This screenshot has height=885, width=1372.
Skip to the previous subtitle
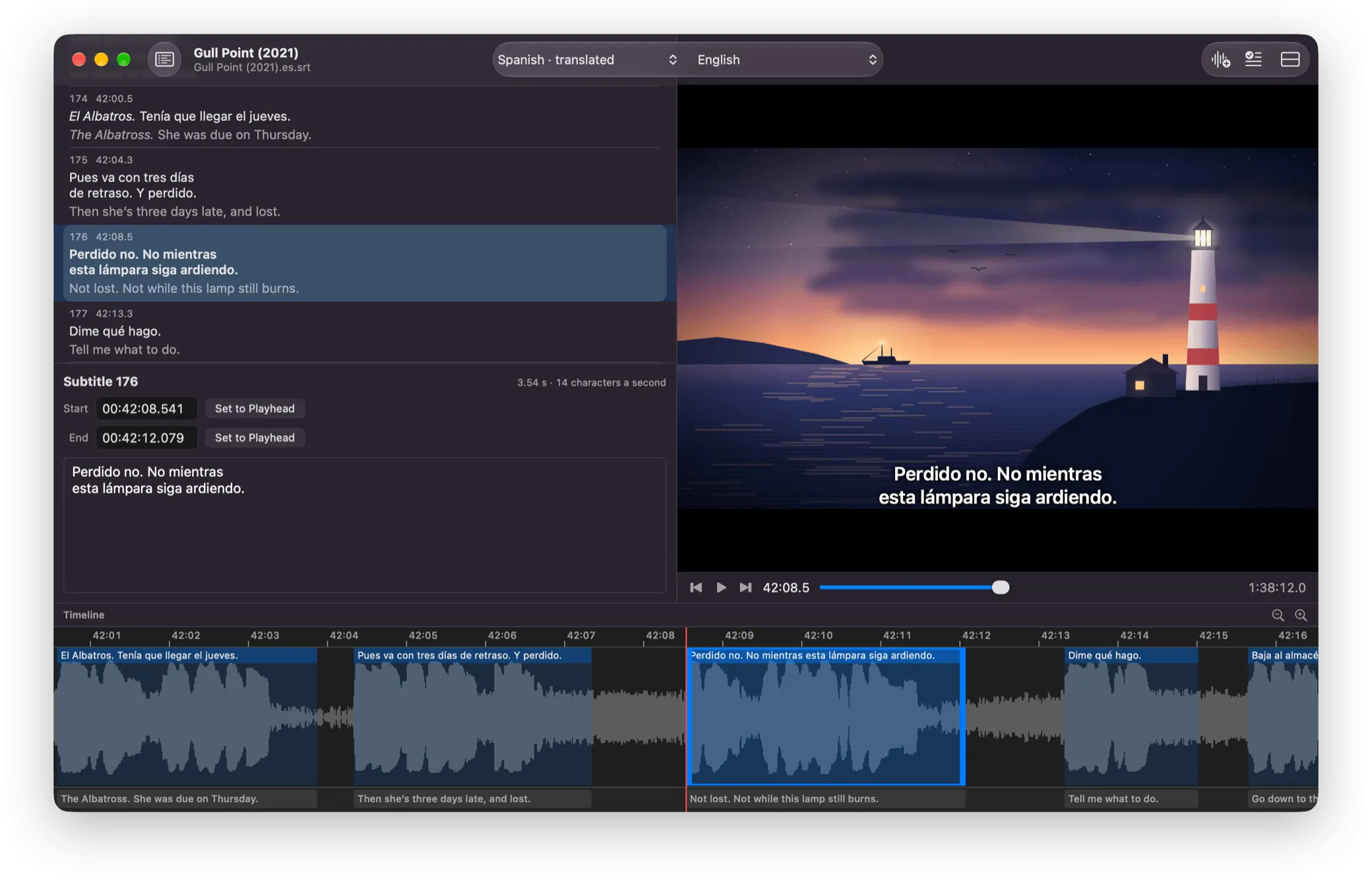pyautogui.click(x=696, y=588)
